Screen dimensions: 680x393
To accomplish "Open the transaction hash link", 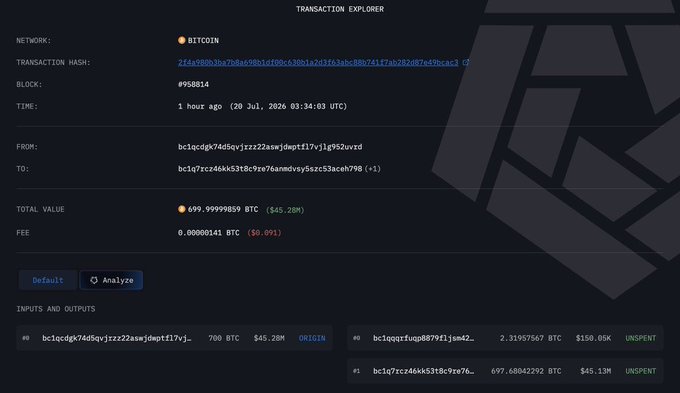I will point(318,62).
